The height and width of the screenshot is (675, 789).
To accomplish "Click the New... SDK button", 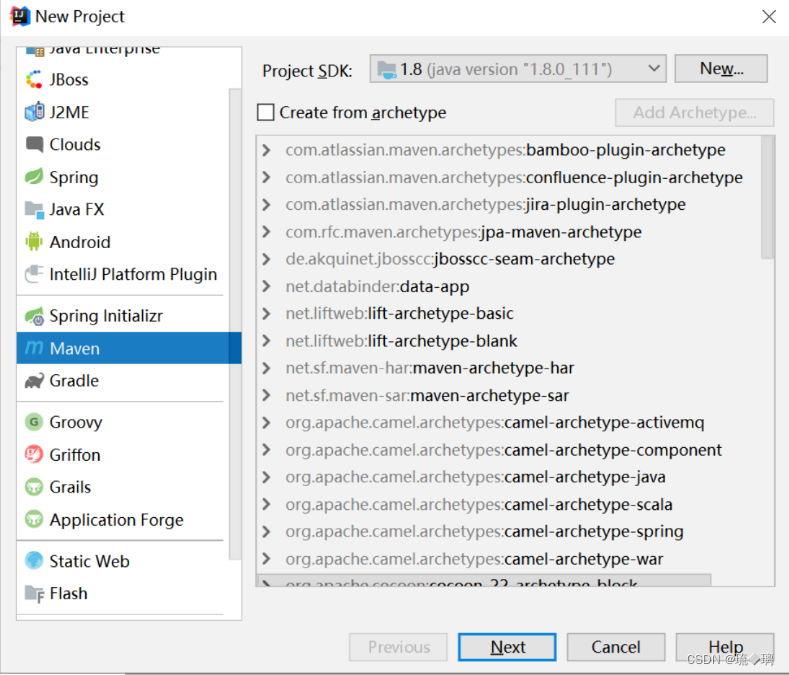I will tap(721, 68).
